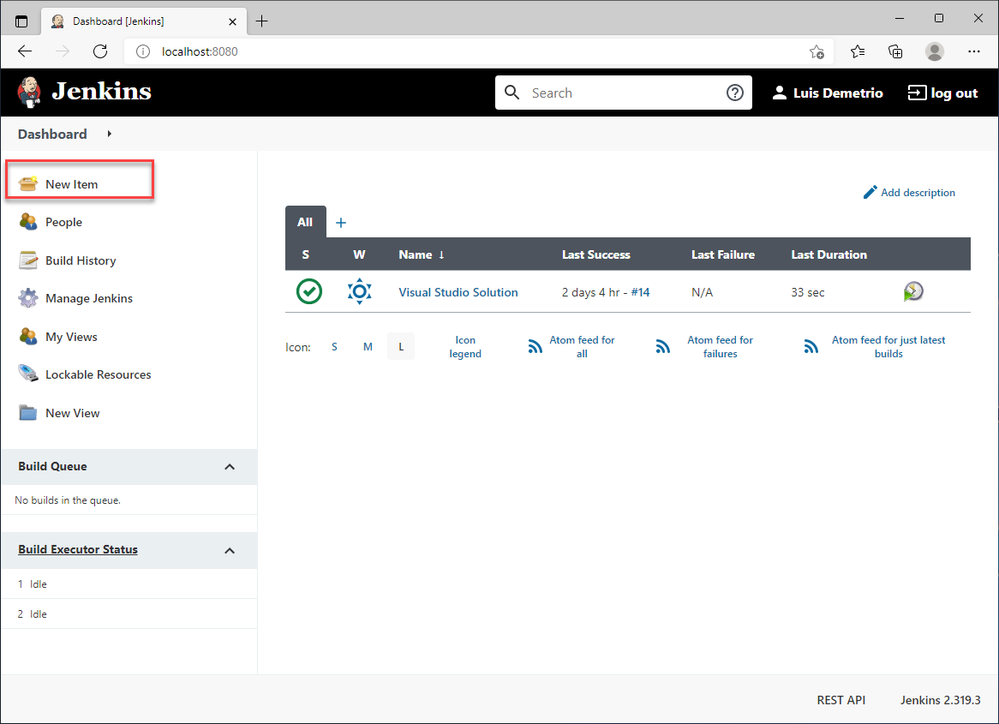The width and height of the screenshot is (999, 724).
Task: Click the 'No builds in the queue.' text
Action: [68, 500]
